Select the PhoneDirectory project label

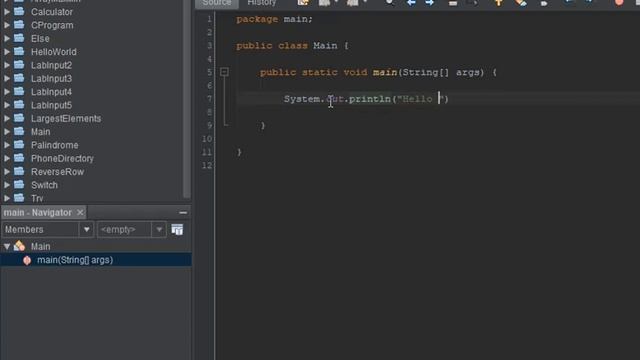click(62, 158)
